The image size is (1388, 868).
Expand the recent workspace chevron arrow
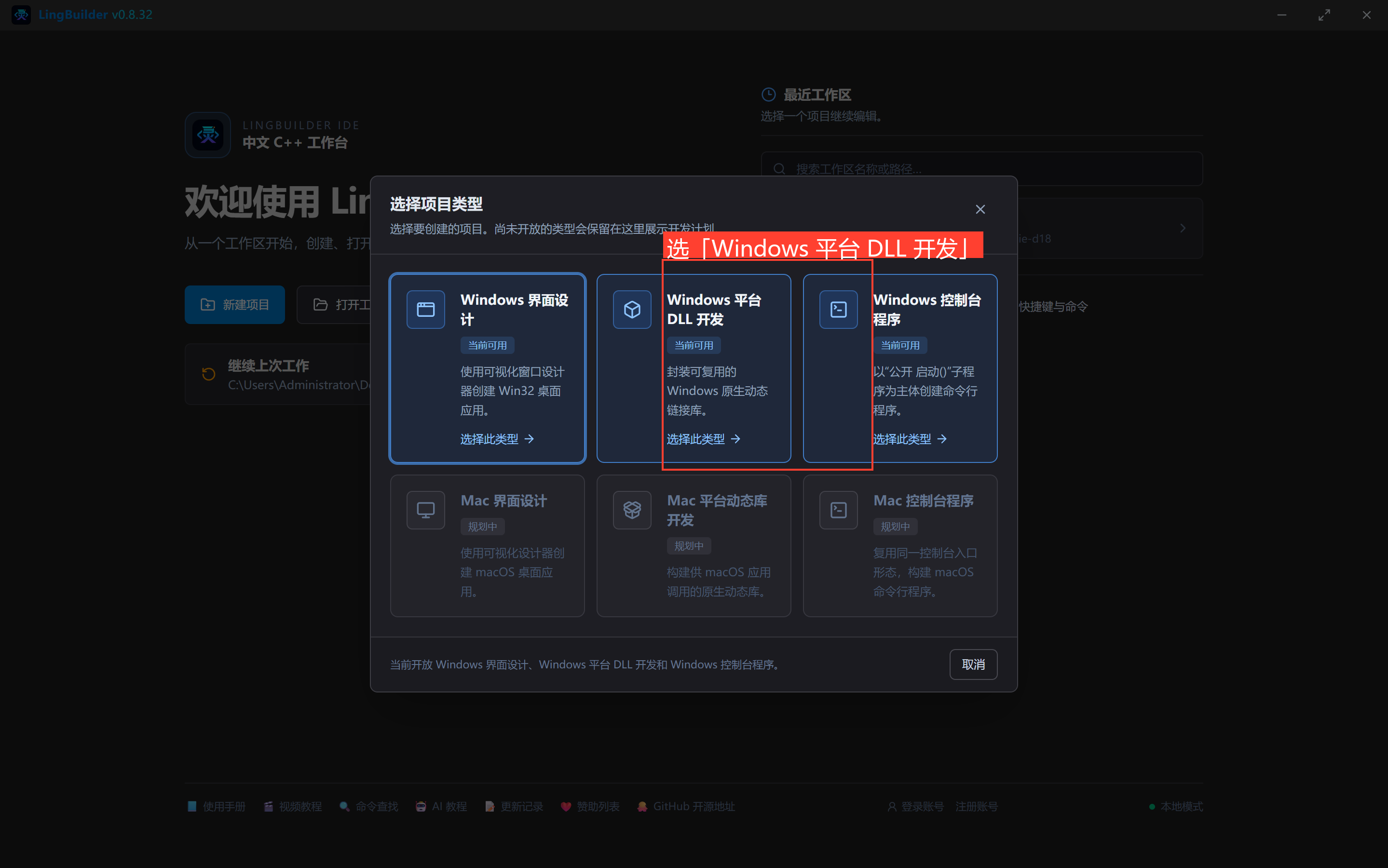[x=1183, y=228]
